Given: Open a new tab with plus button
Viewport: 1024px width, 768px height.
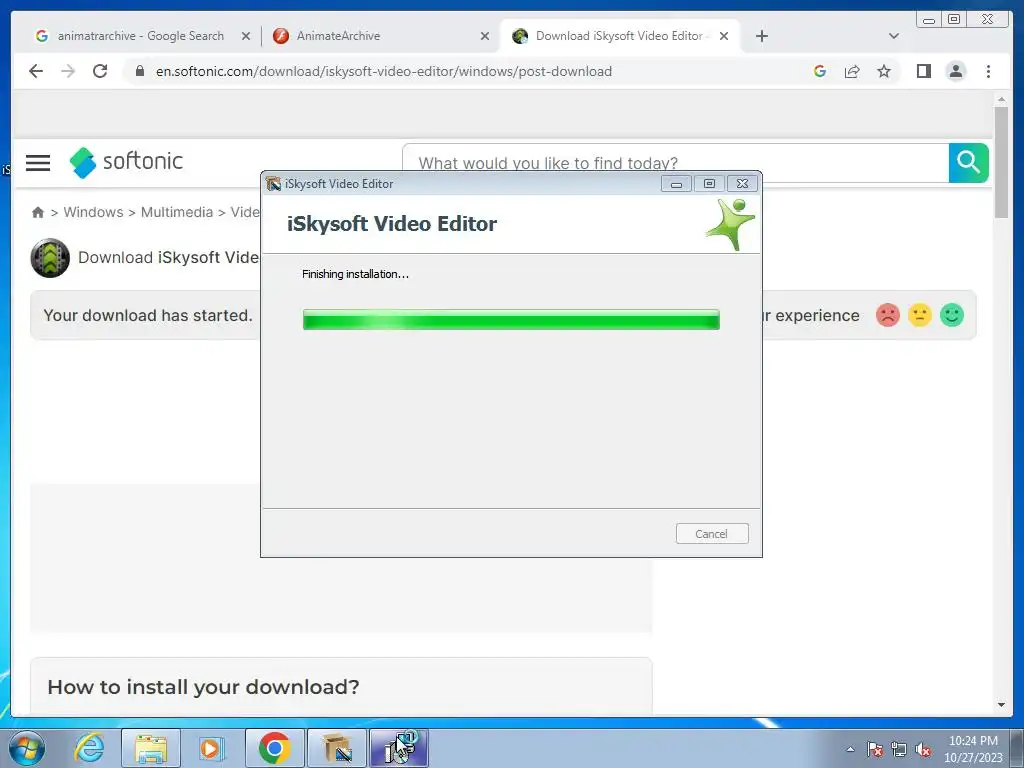Looking at the screenshot, I should coord(761,36).
